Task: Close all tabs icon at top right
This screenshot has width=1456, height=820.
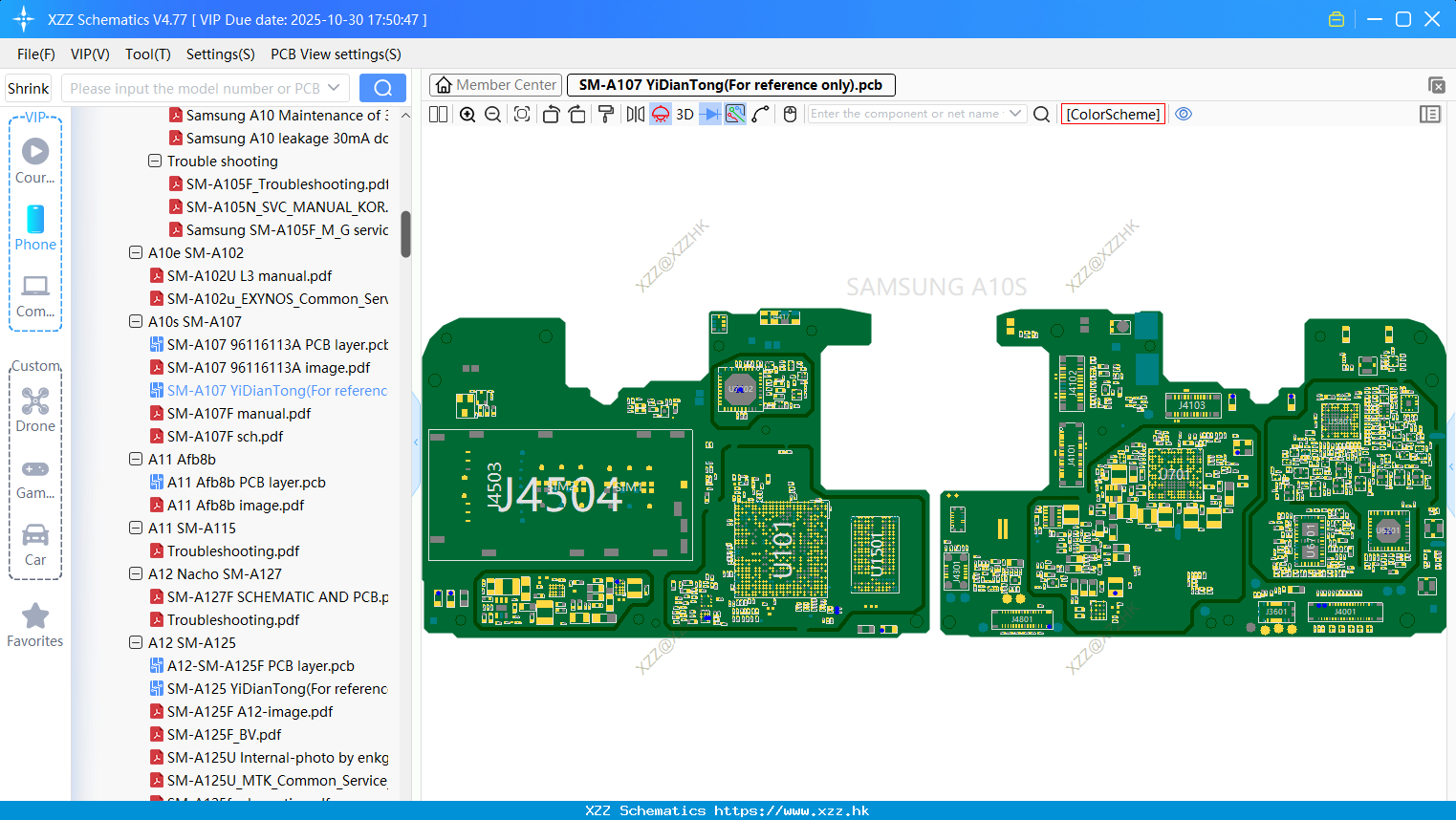Action: tap(1436, 85)
